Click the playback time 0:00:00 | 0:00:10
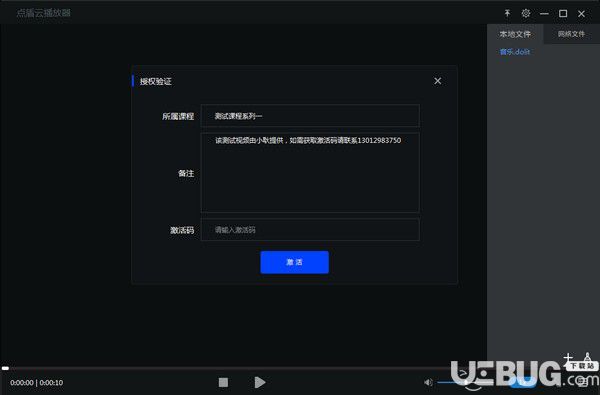 coord(37,382)
